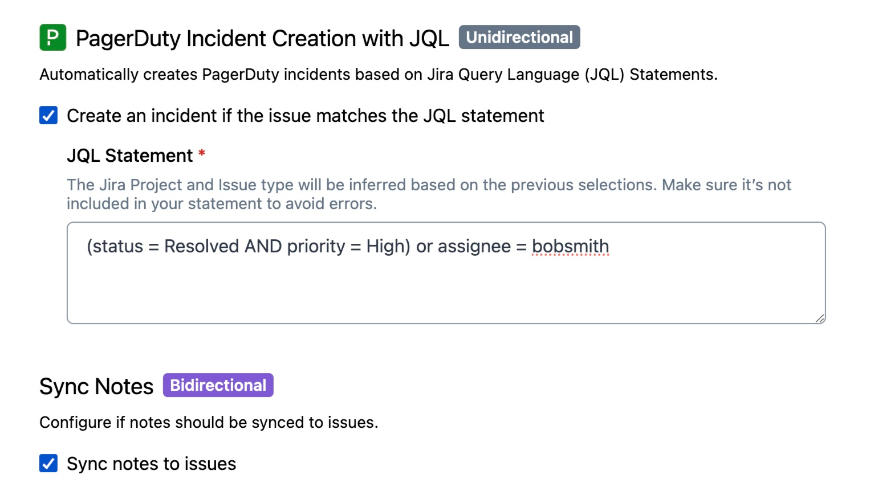Viewport: 870px width, 495px height.
Task: Place cursor on the word Resolved
Action: tap(202, 246)
